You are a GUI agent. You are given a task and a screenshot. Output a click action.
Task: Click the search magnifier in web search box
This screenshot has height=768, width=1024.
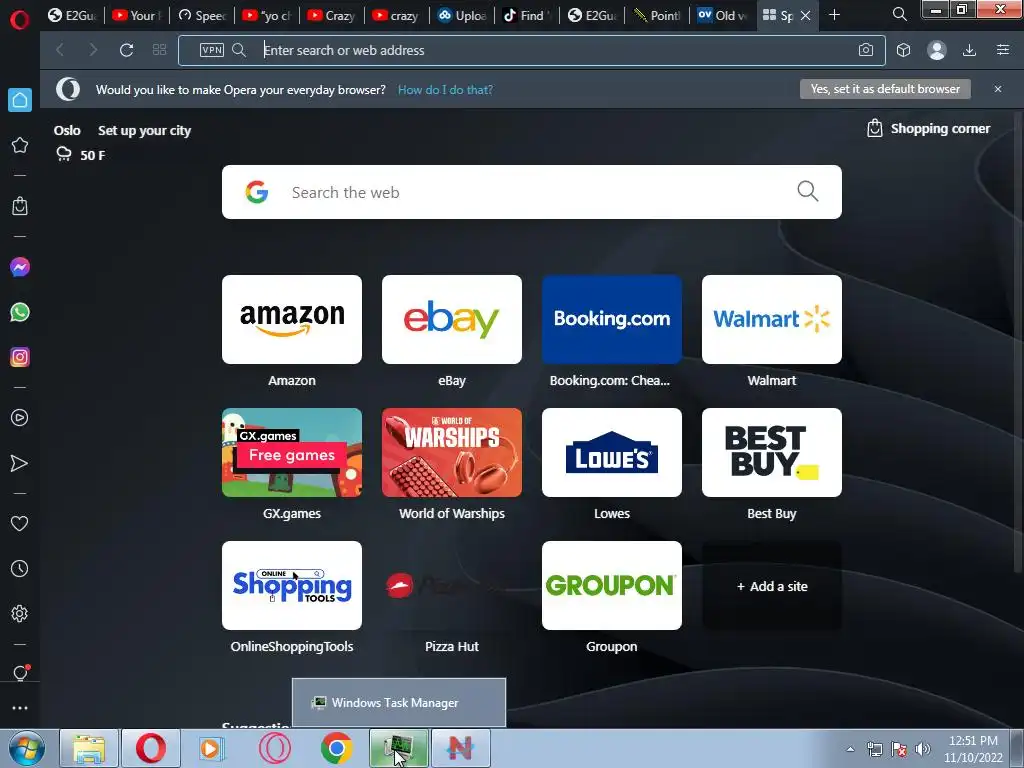808,191
